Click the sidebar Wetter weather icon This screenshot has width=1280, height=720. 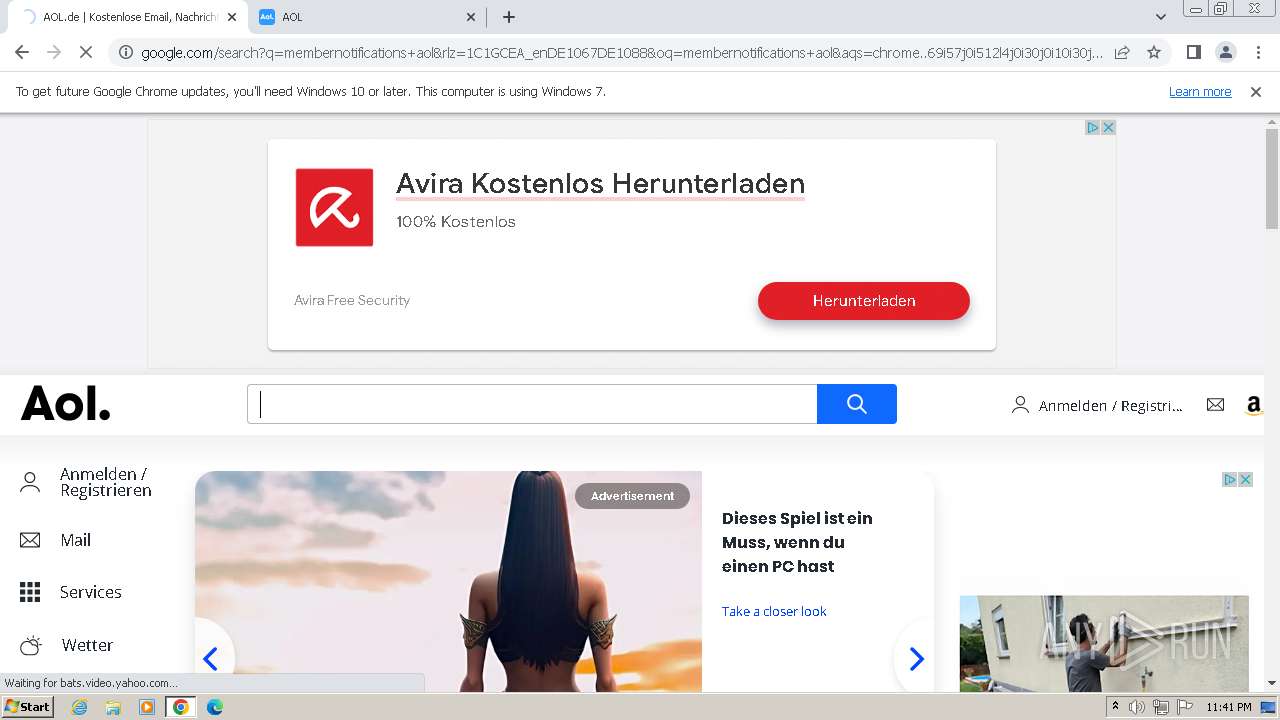coord(31,645)
